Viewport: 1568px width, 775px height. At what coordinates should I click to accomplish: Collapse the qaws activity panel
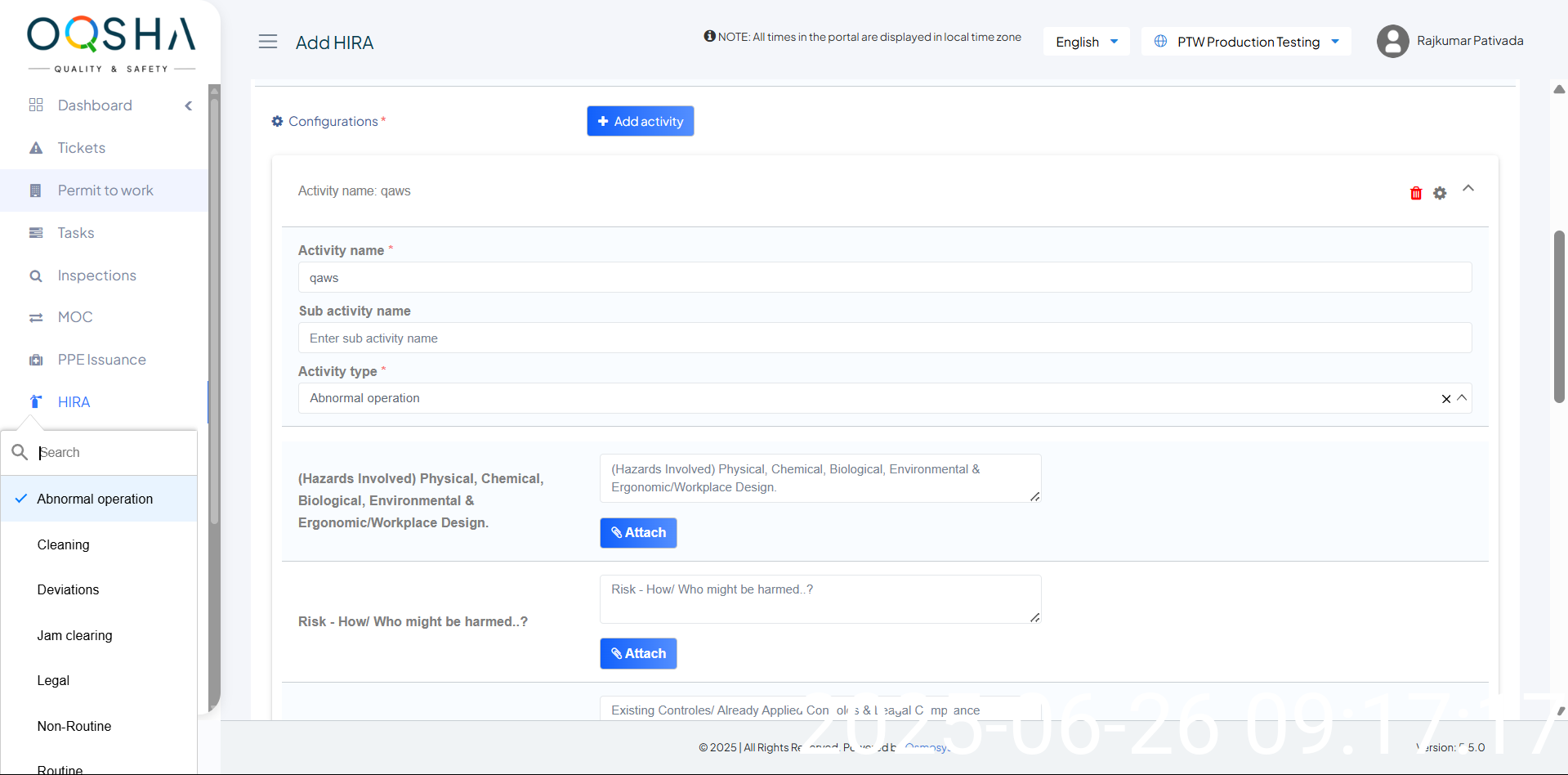(x=1467, y=189)
